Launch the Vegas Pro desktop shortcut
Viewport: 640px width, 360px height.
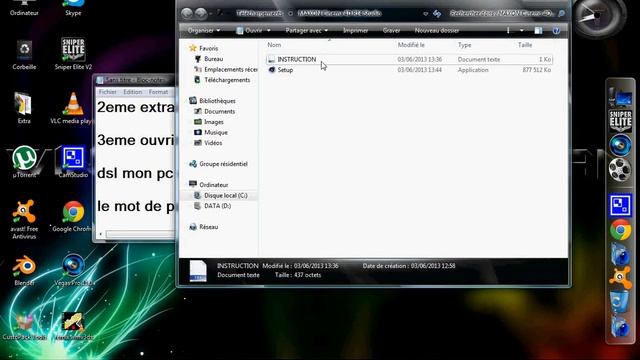pos(73,270)
